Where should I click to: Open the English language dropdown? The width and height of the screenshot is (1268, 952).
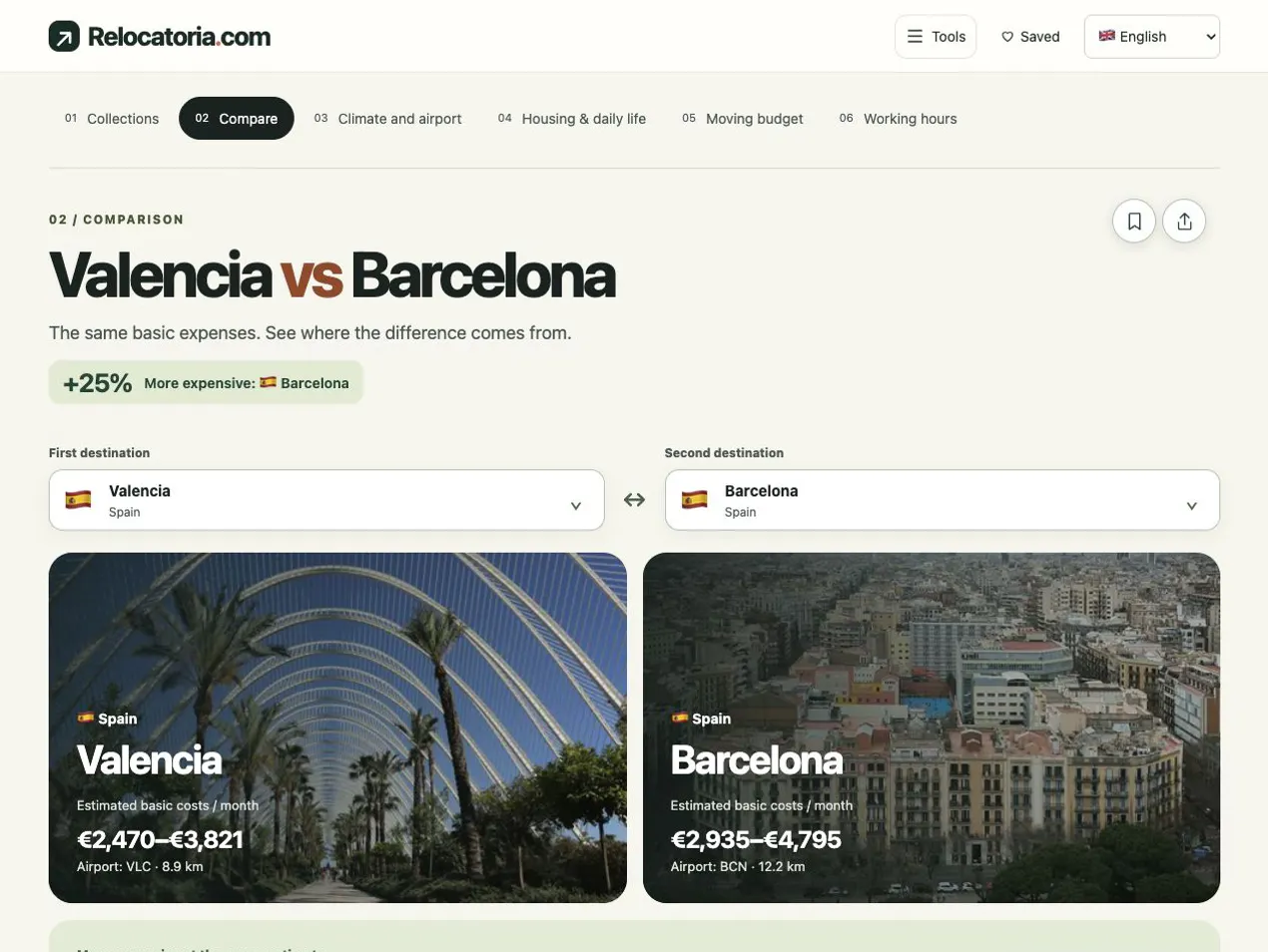pos(1152,37)
